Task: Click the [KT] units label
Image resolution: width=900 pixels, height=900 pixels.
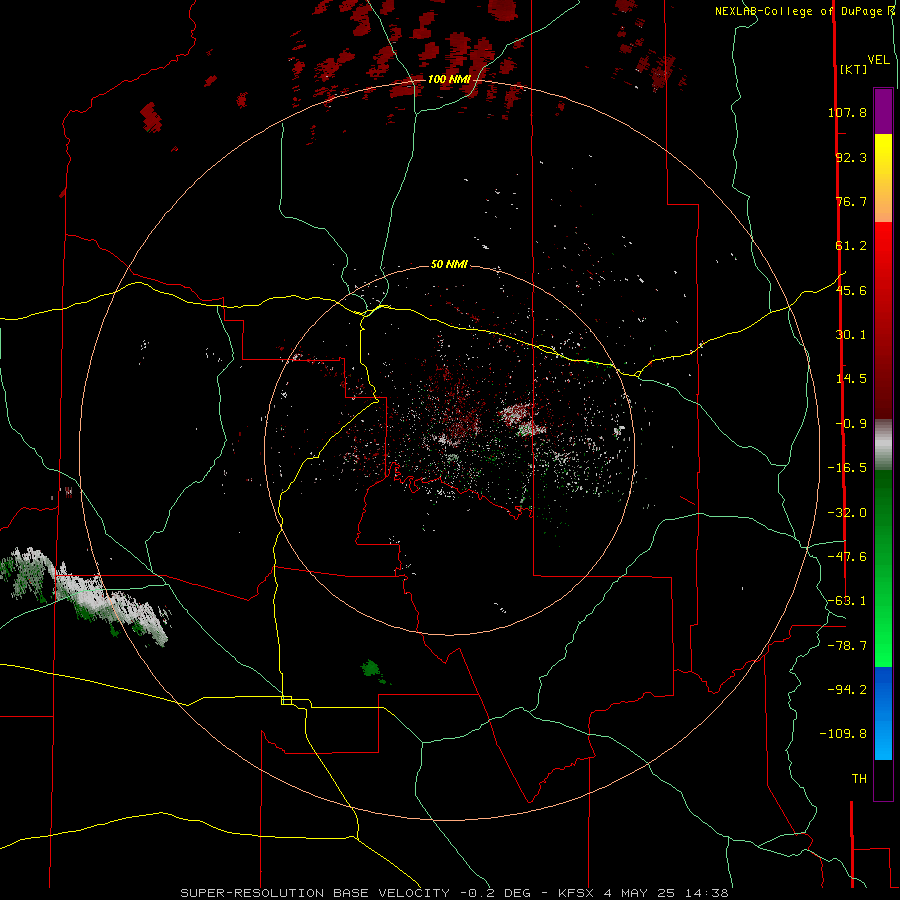Action: tap(853, 69)
